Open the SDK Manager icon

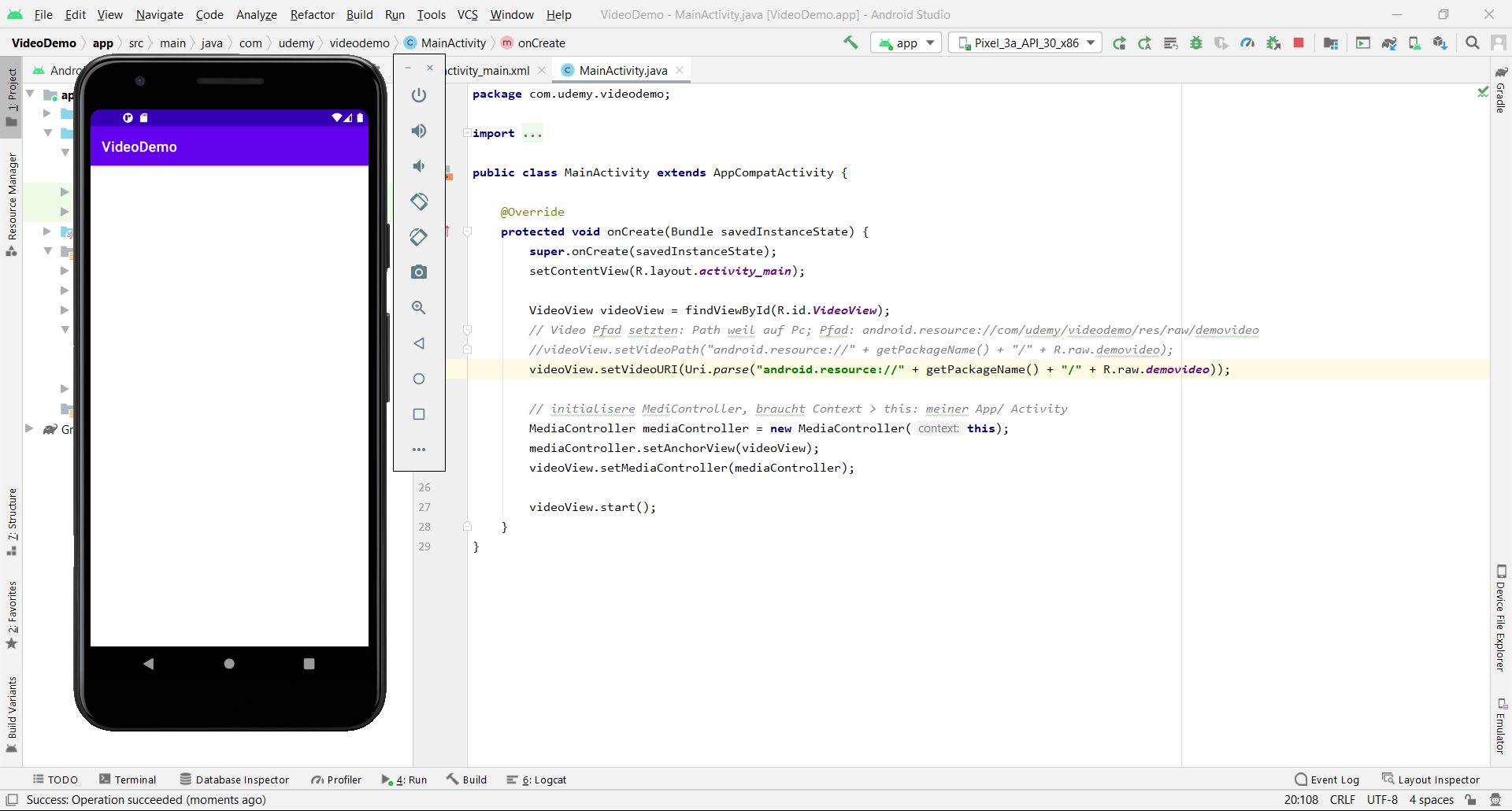pyautogui.click(x=1440, y=43)
